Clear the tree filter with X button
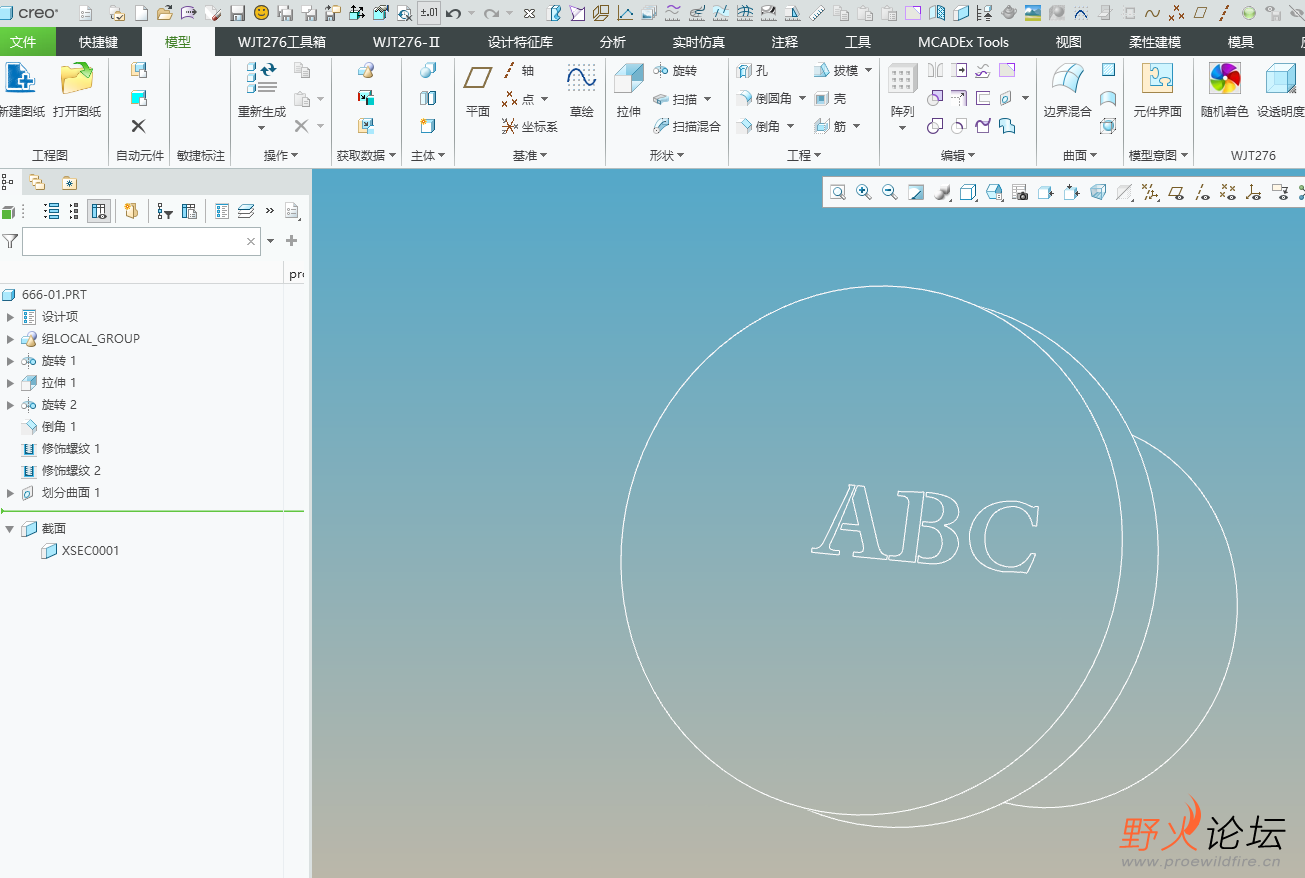 coord(251,241)
